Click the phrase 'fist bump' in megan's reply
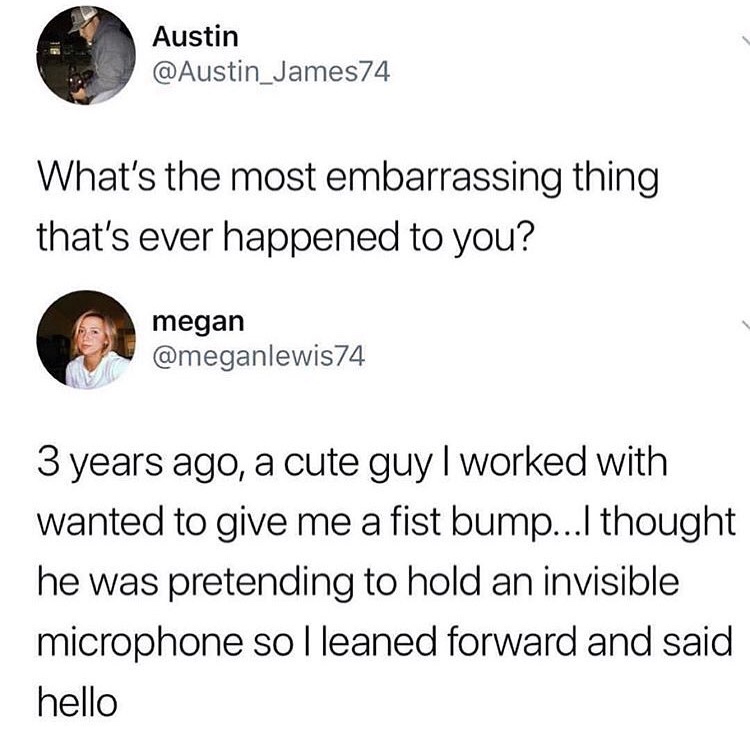The height and width of the screenshot is (749, 750). [479, 522]
